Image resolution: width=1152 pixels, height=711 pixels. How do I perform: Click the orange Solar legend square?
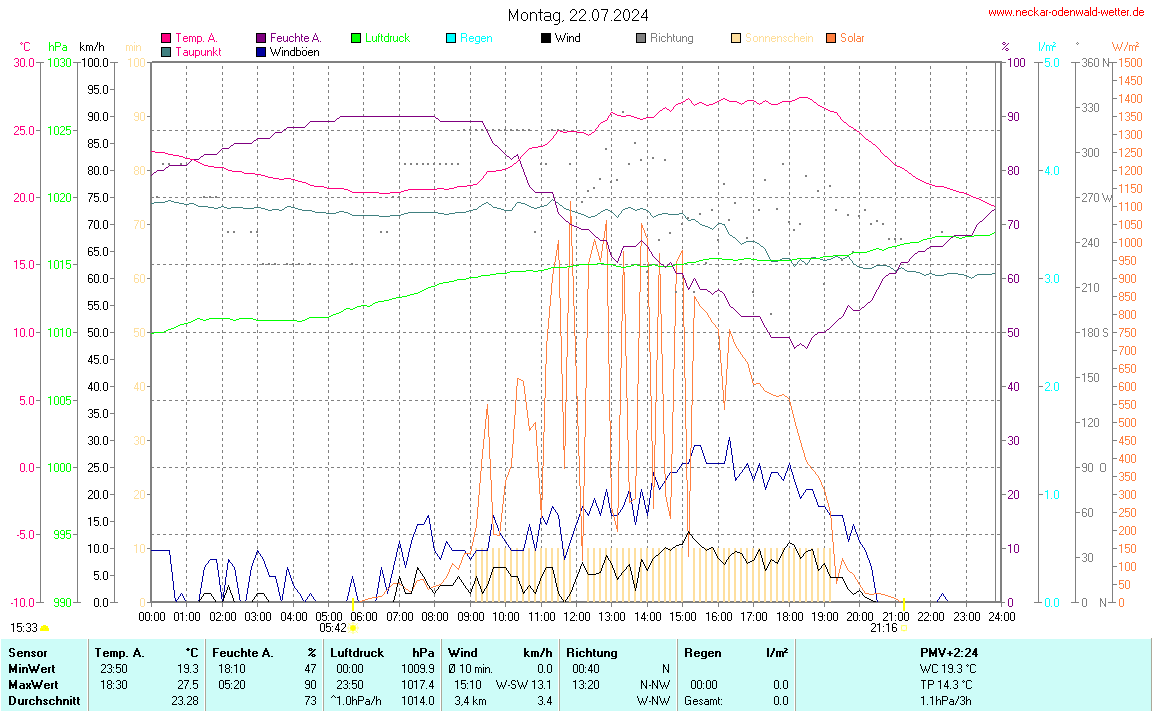831,38
